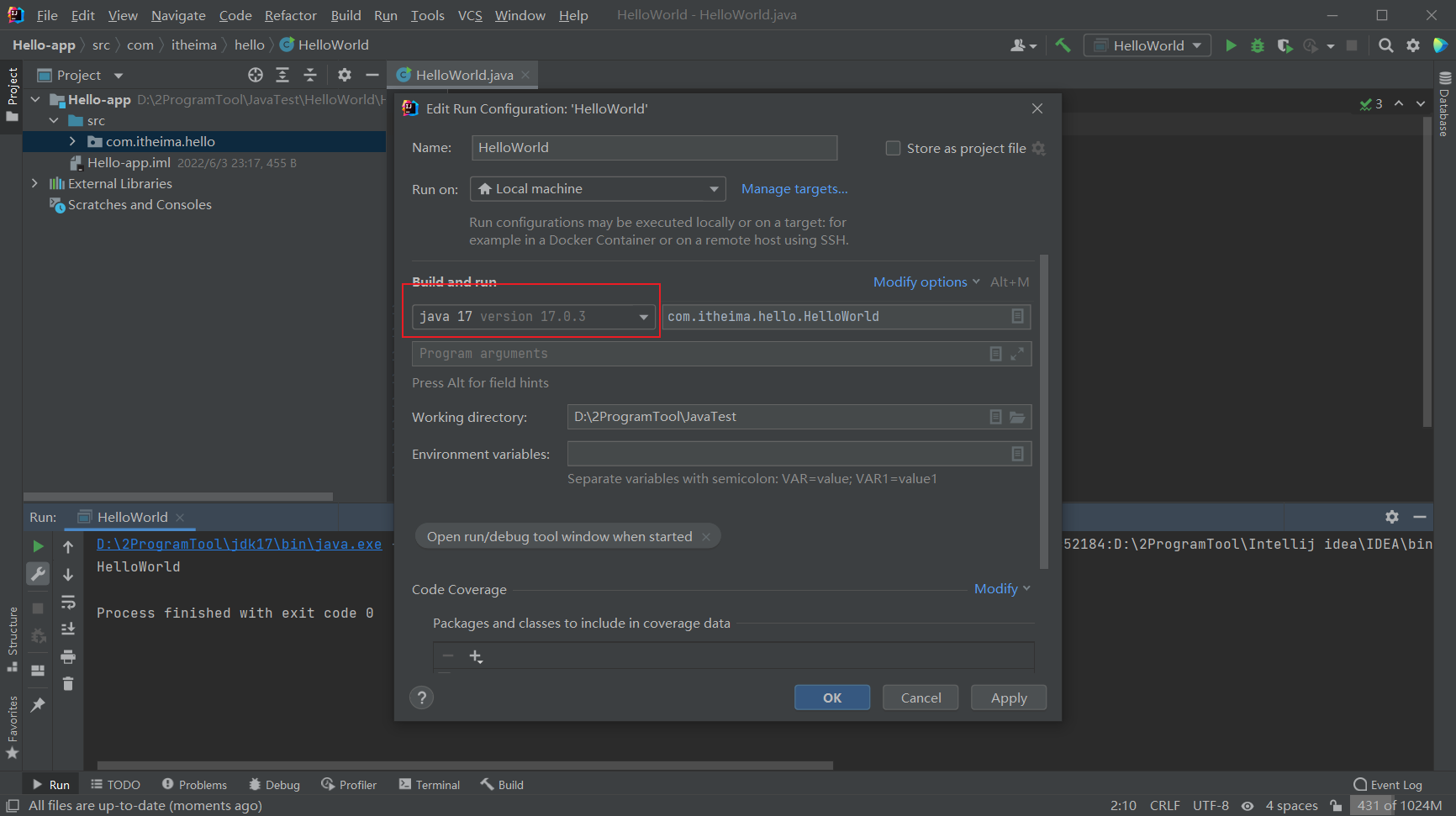The width and height of the screenshot is (1456, 816).
Task: Enable Store as project file
Action: pyautogui.click(x=893, y=148)
